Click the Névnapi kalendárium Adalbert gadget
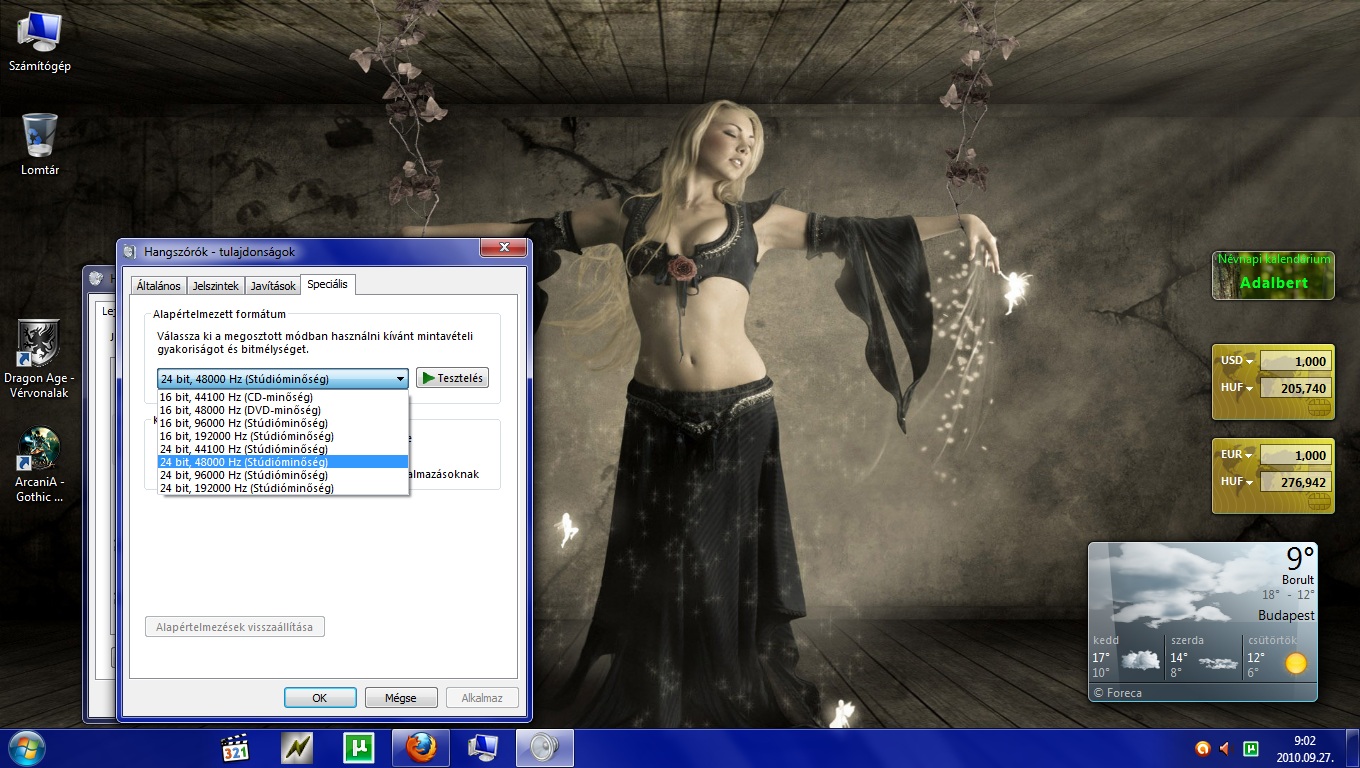This screenshot has height=768, width=1360. coord(1273,275)
